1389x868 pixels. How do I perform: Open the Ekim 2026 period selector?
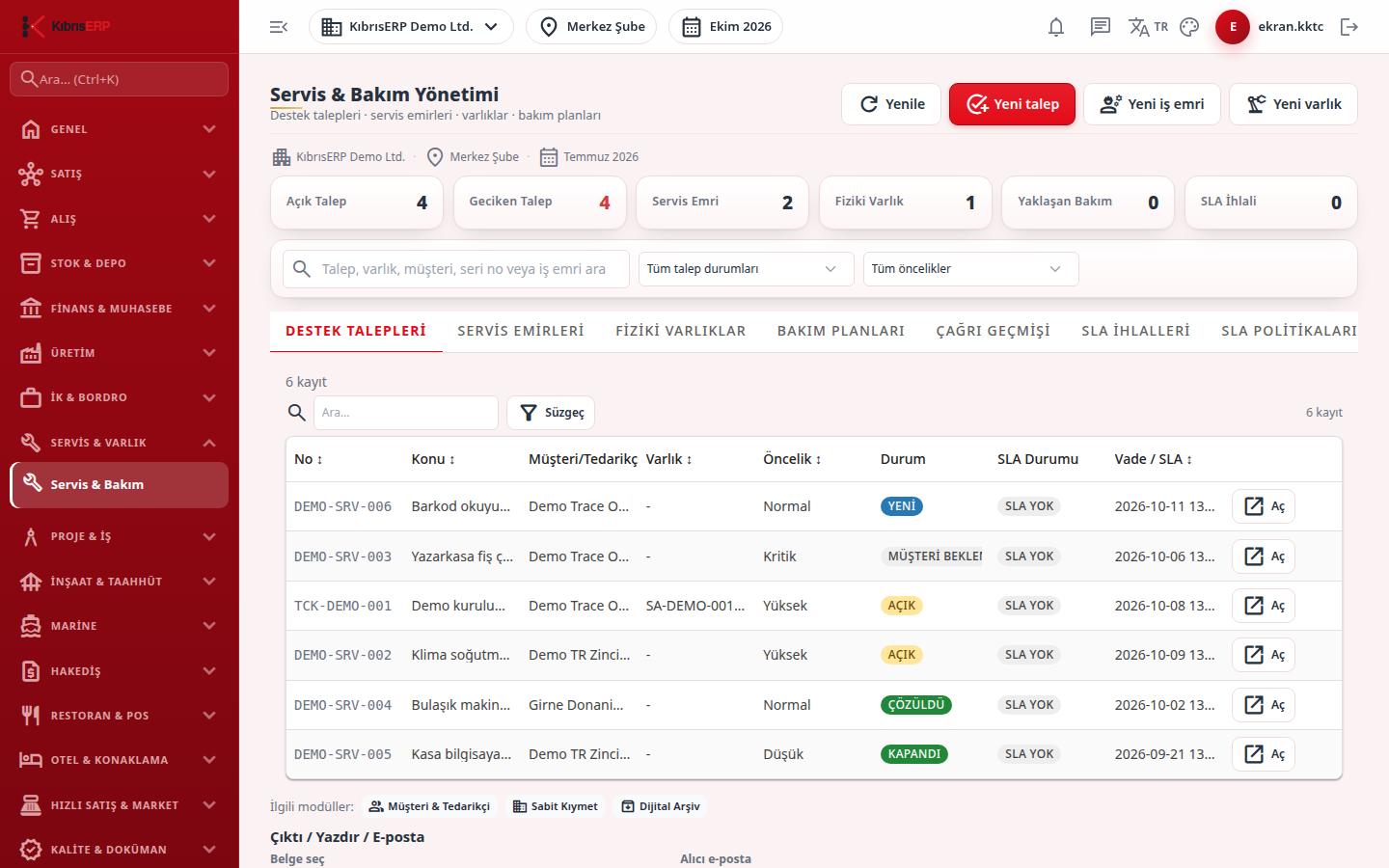(x=725, y=27)
